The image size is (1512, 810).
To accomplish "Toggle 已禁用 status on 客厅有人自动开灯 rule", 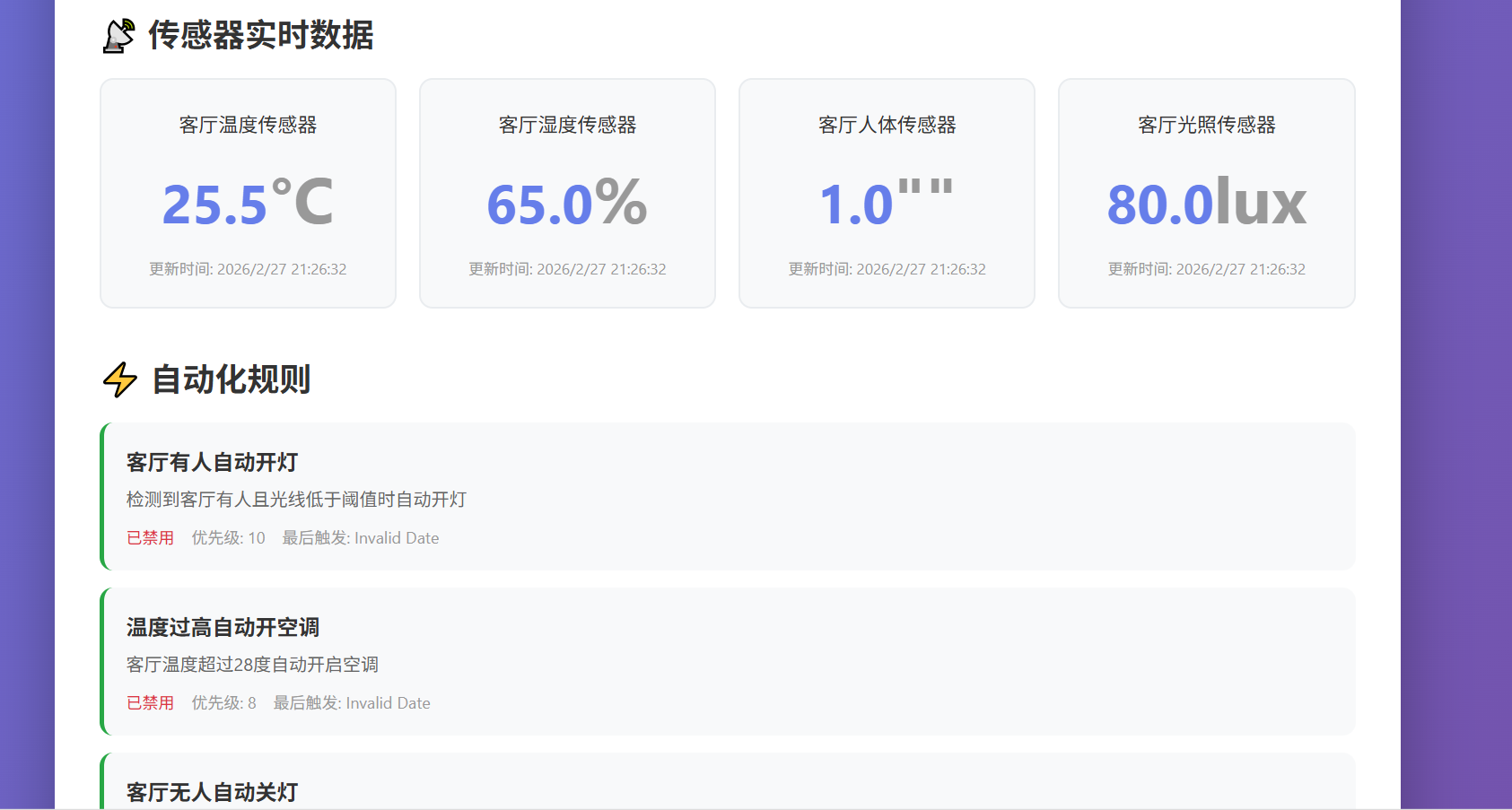I will coord(150,538).
